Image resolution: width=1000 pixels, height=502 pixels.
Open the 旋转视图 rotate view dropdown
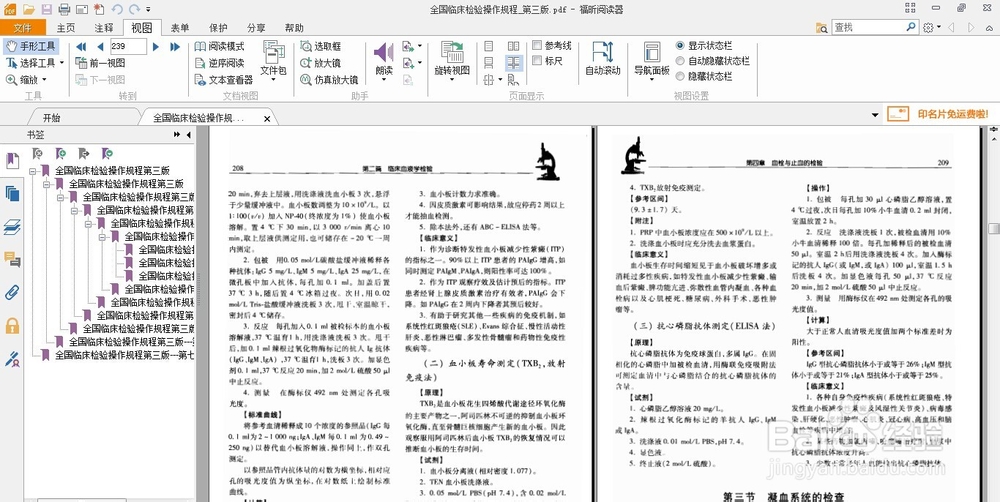[452, 80]
